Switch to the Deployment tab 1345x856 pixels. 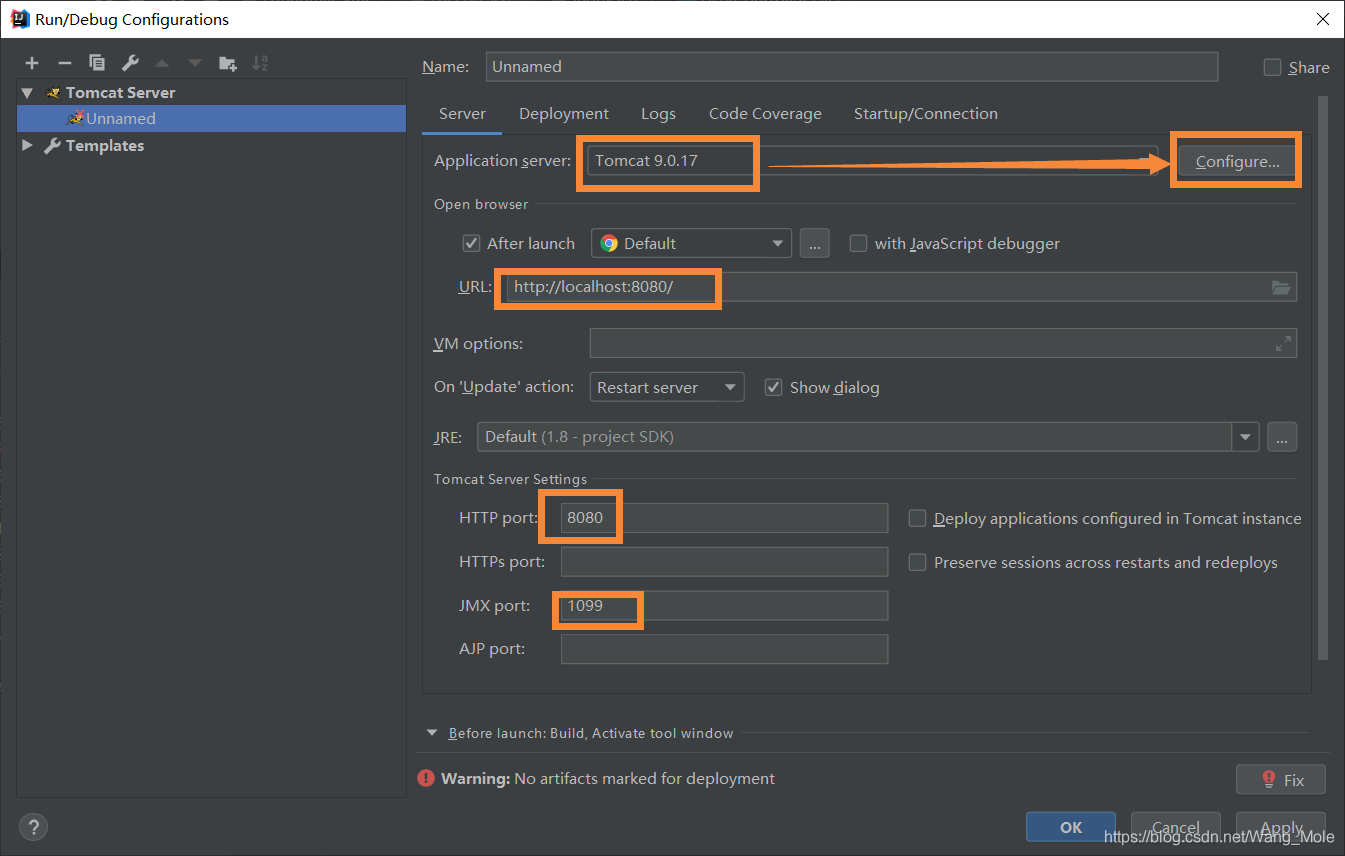(x=564, y=114)
